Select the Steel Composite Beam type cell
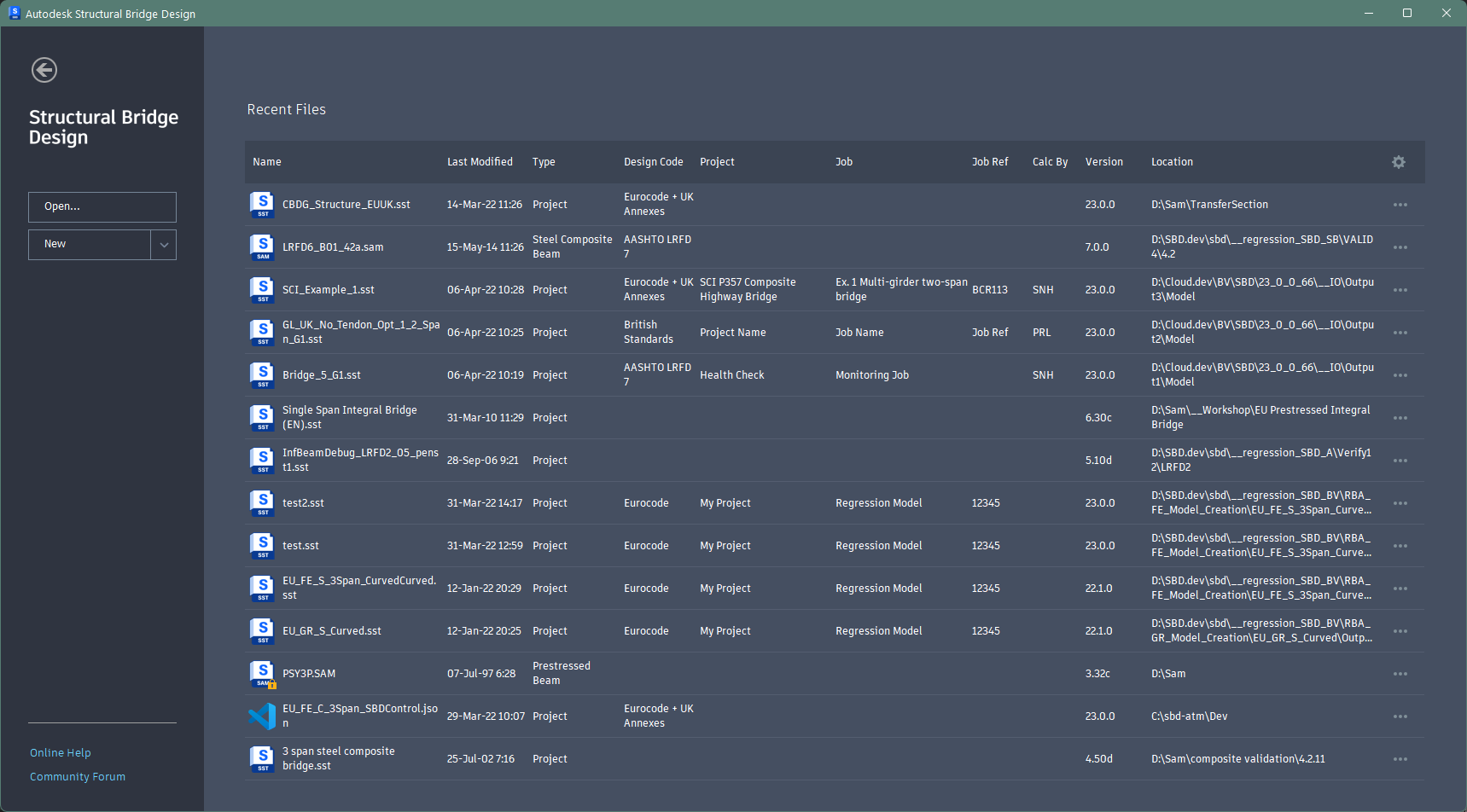Image resolution: width=1467 pixels, height=812 pixels. 573,246
